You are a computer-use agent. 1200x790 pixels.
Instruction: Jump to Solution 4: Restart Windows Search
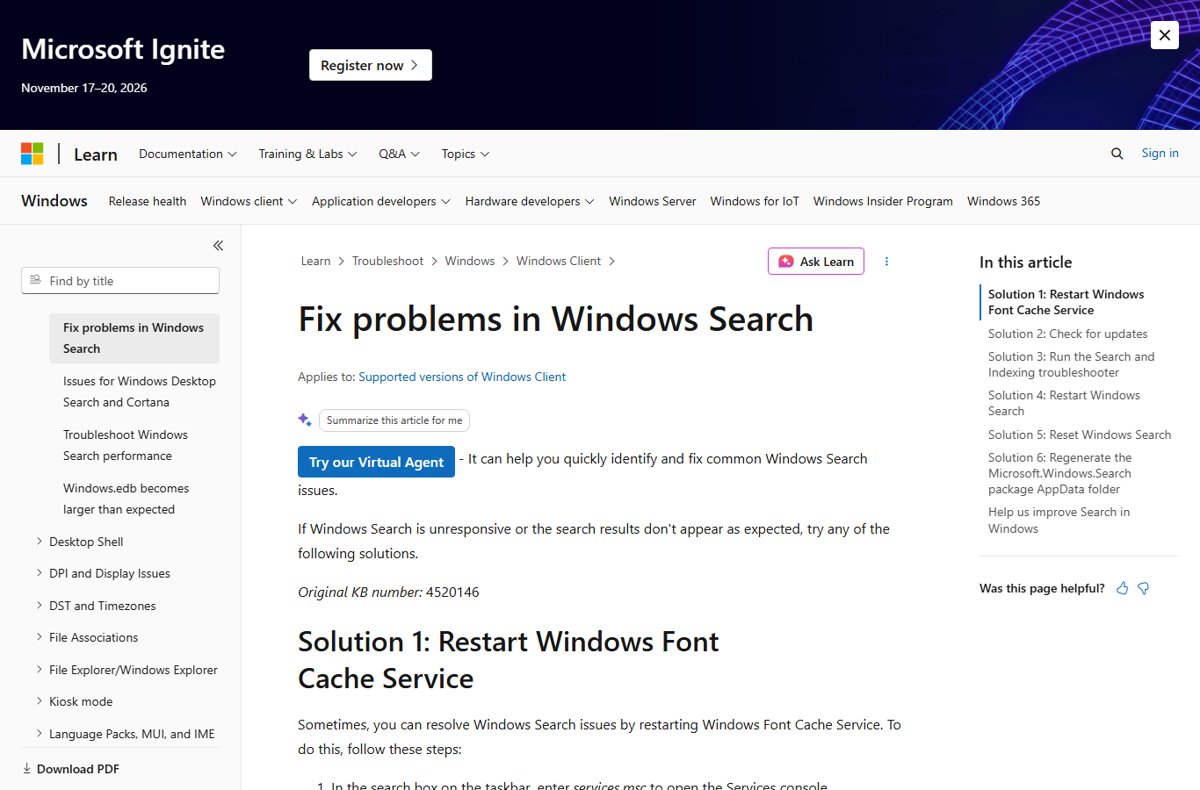(x=1064, y=403)
